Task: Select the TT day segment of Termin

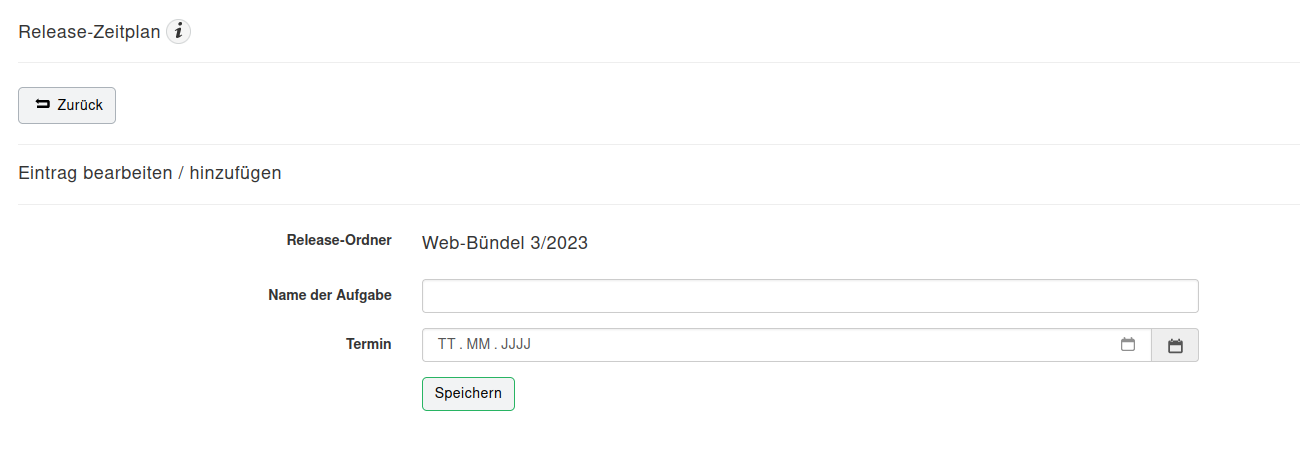Action: tap(446, 344)
